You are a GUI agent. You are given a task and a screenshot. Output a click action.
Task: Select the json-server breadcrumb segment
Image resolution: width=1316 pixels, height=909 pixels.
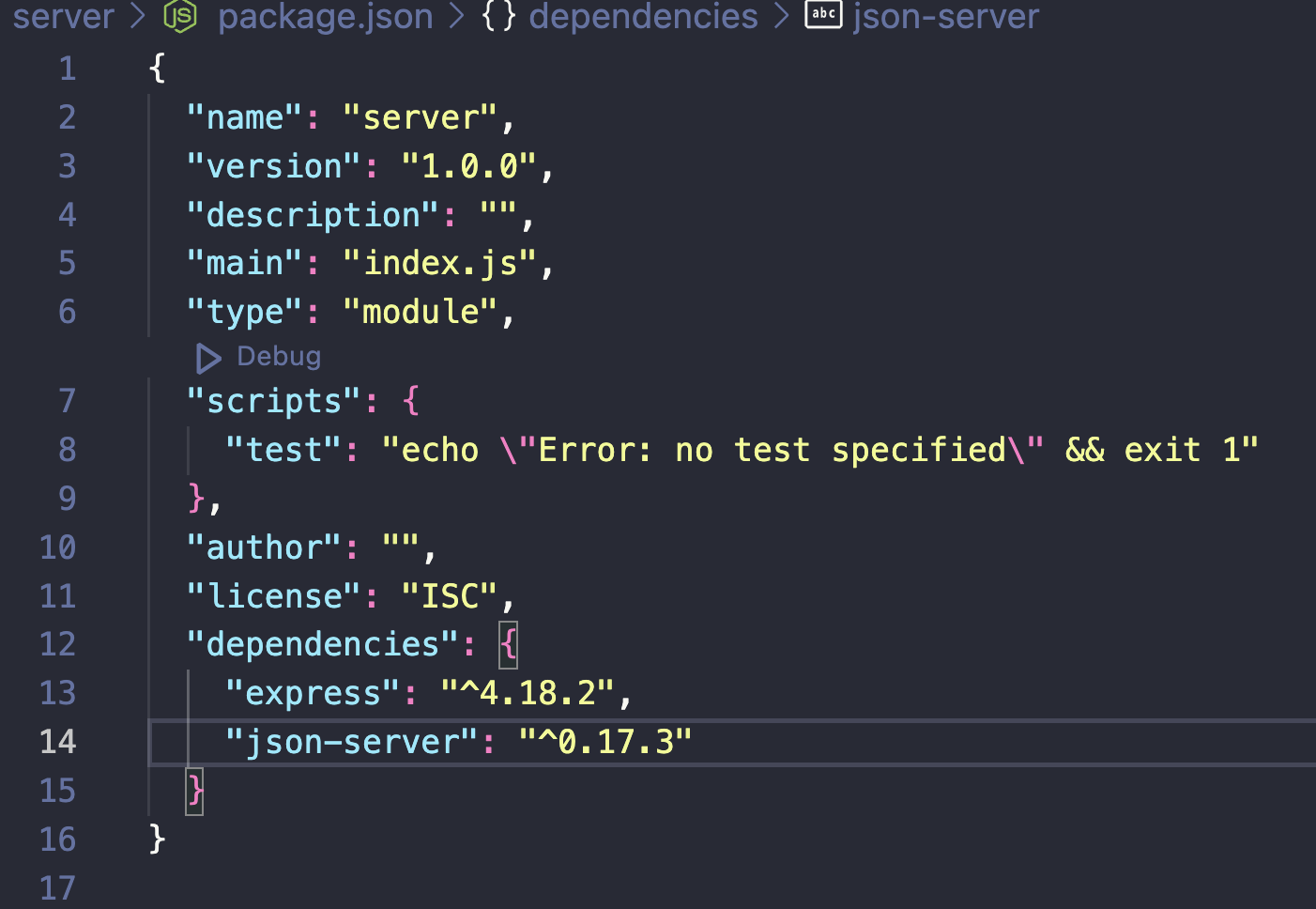[945, 16]
